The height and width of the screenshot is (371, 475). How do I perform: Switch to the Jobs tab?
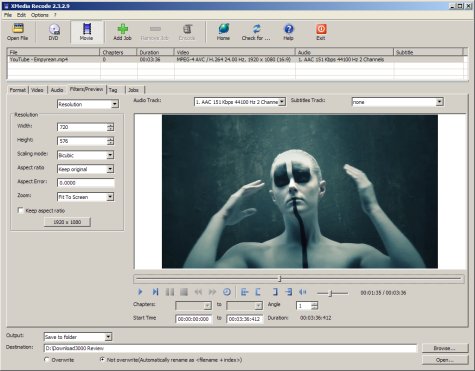(x=133, y=90)
